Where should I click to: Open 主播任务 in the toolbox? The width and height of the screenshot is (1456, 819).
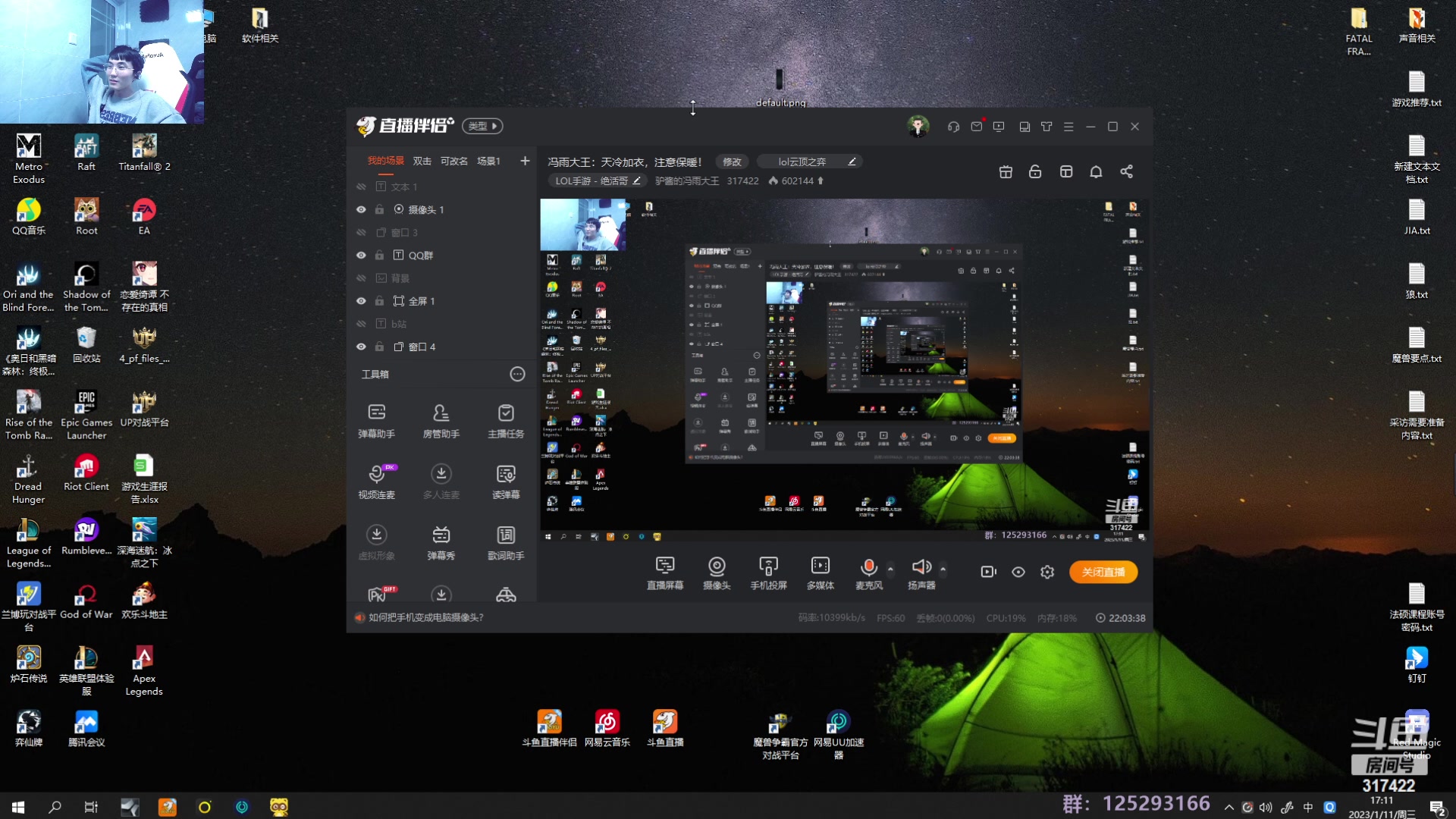pos(505,419)
